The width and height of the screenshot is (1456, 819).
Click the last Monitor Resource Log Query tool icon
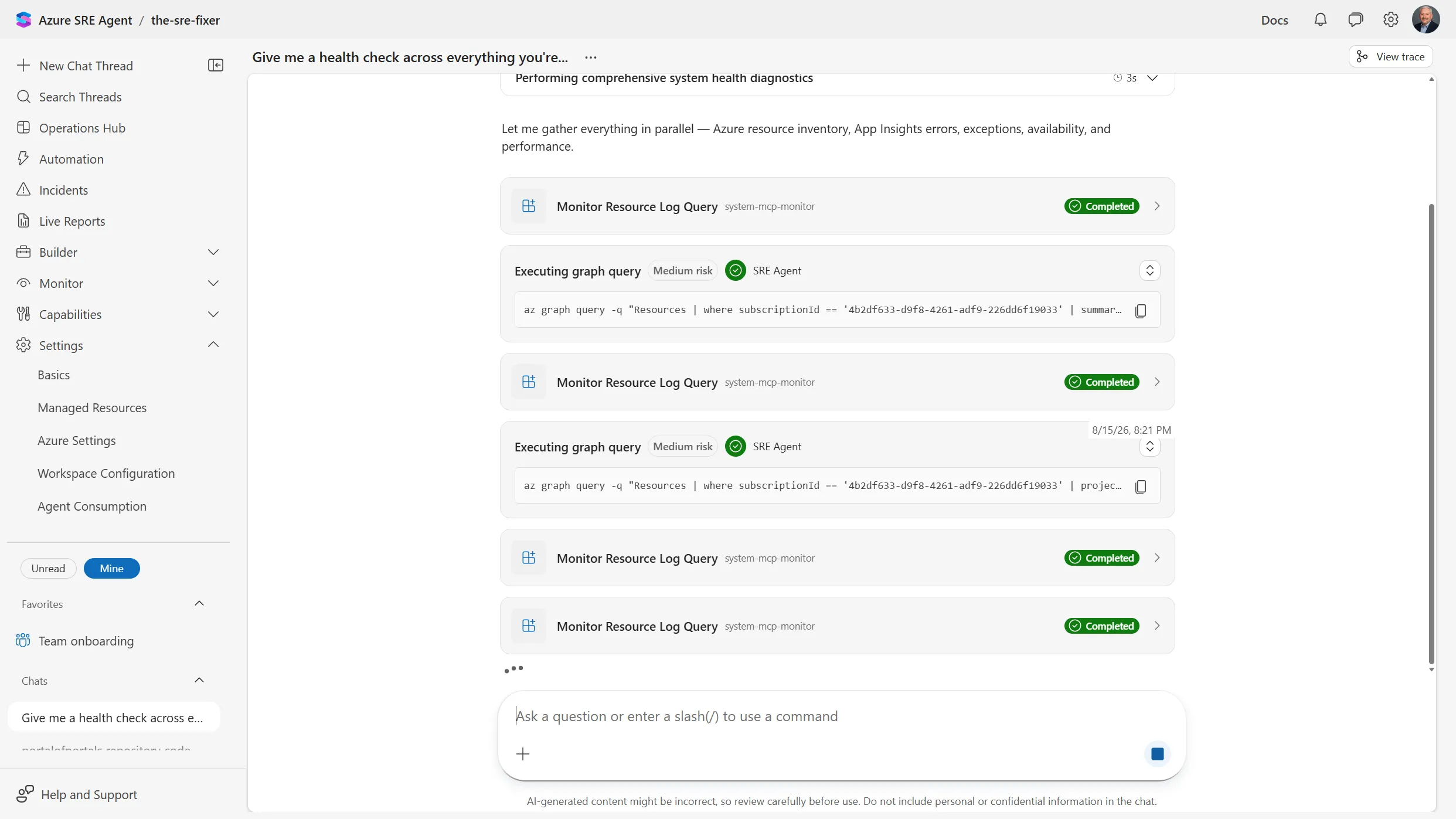529,626
